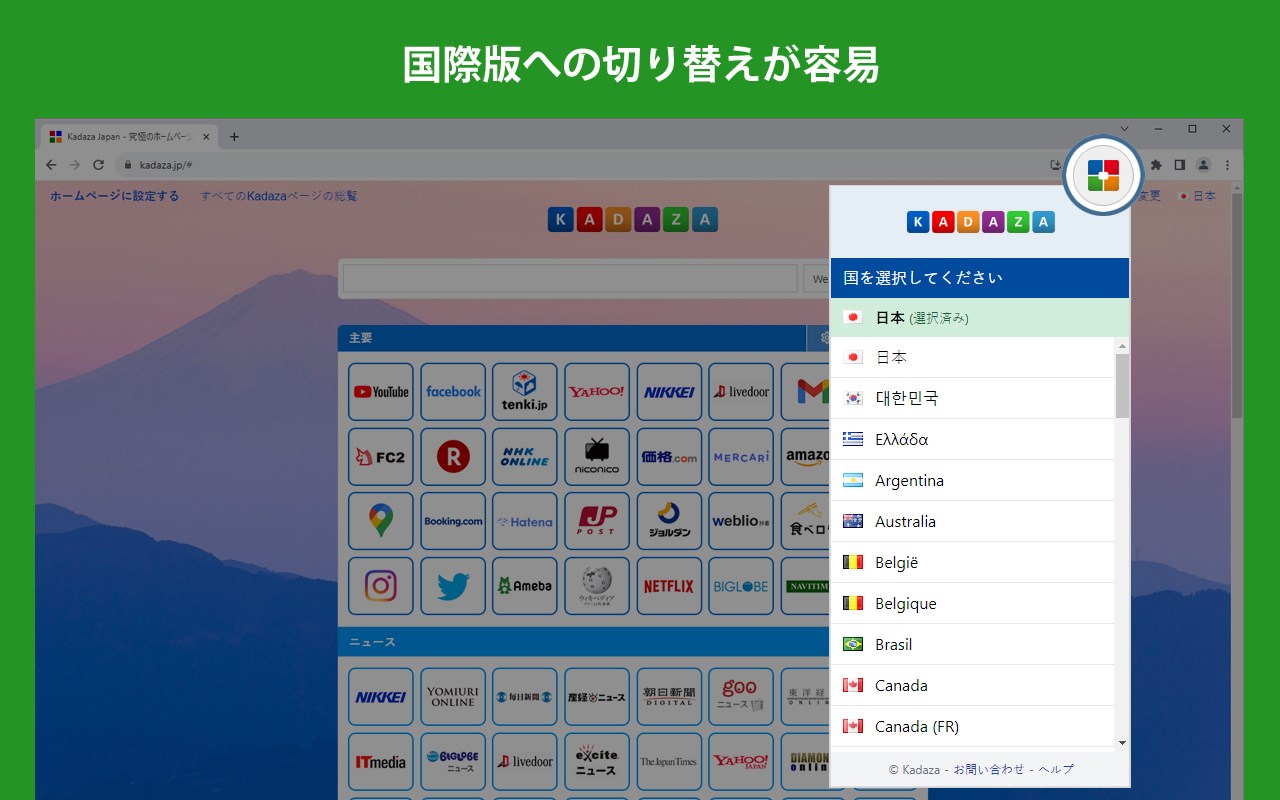
Task: Click the お問い合わせ link in popup footer
Action: pos(989,769)
